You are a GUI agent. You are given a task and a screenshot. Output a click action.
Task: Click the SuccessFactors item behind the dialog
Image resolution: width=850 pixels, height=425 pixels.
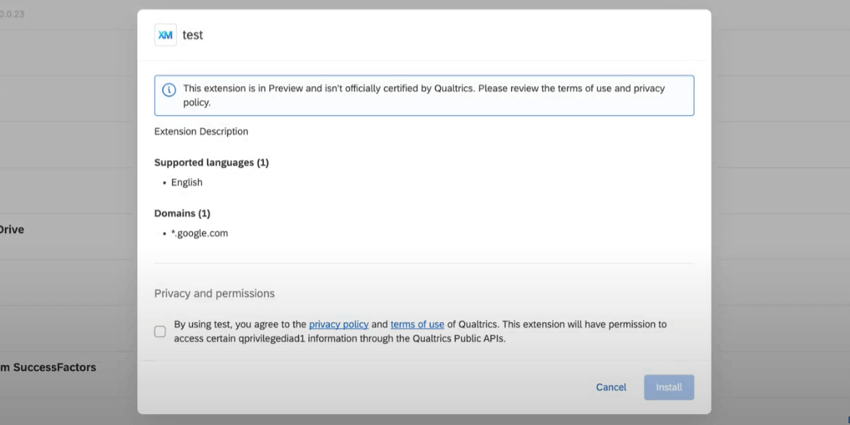click(48, 367)
